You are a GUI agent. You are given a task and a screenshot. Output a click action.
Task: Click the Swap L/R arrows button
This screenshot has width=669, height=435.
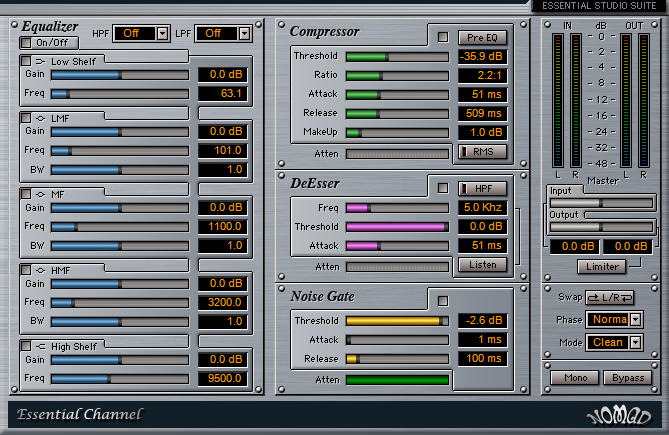pyautogui.click(x=610, y=298)
